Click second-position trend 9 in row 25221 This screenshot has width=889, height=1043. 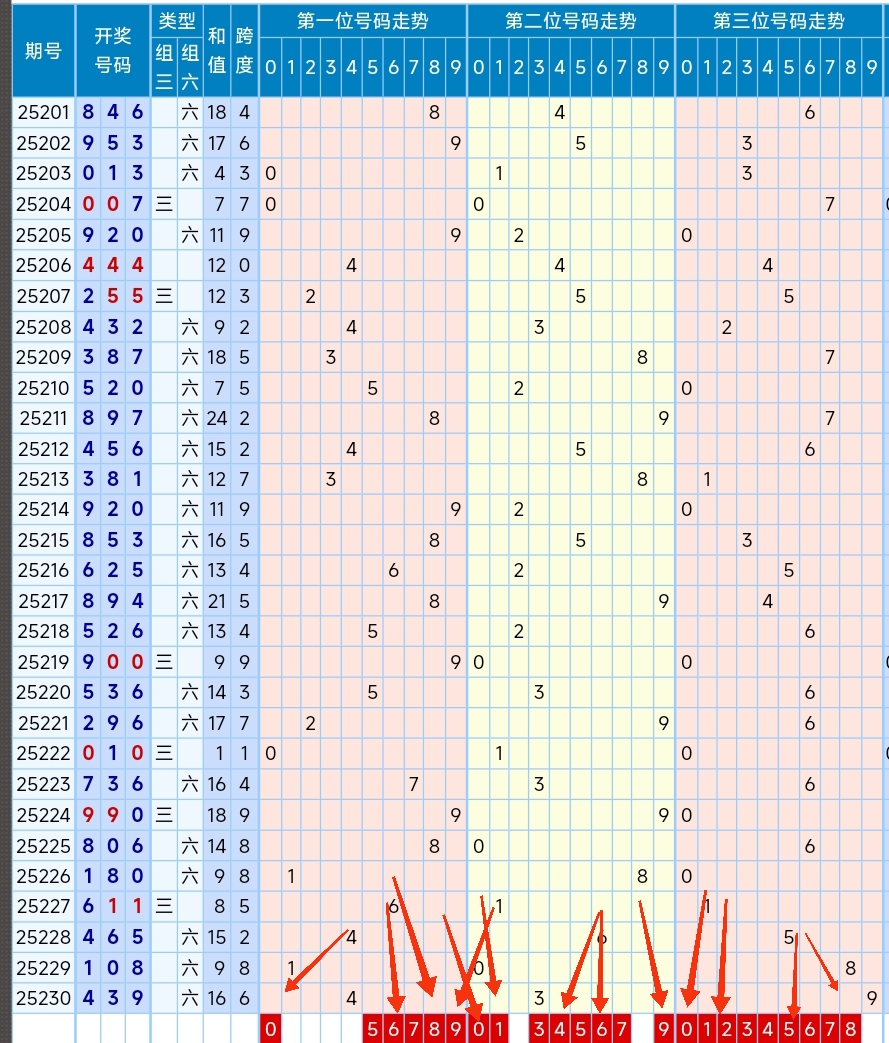point(663,723)
